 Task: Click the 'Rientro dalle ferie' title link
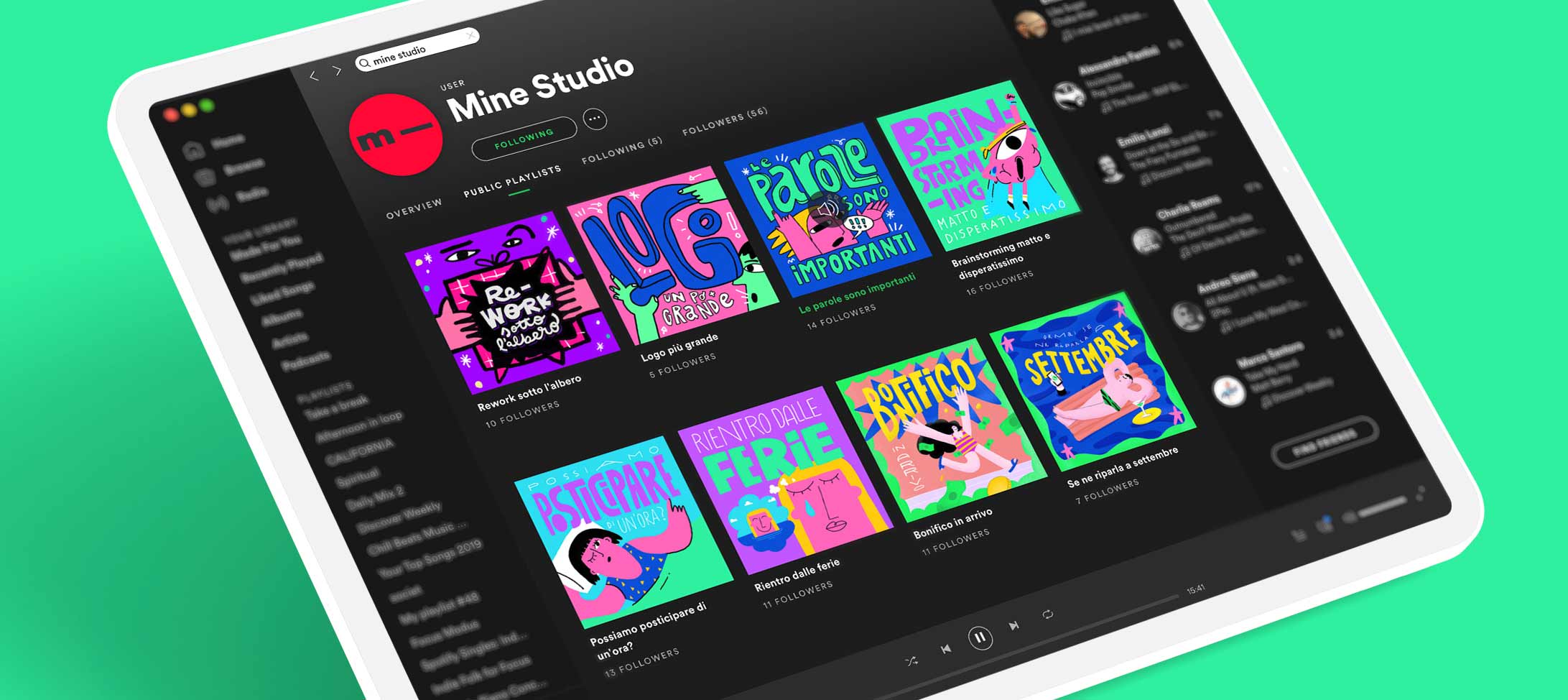point(797,576)
